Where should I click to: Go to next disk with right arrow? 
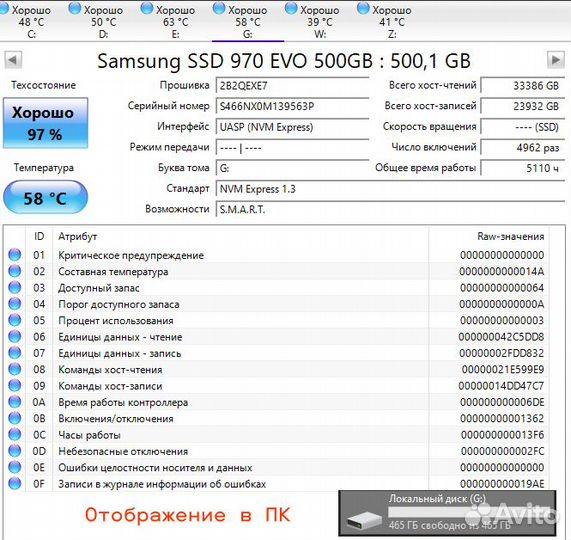(x=556, y=60)
